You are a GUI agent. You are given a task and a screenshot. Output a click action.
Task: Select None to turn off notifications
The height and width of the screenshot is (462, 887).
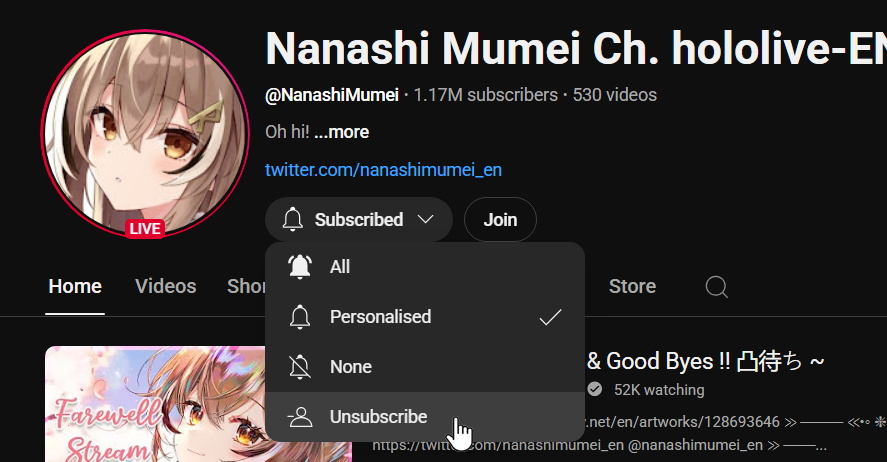click(425, 366)
